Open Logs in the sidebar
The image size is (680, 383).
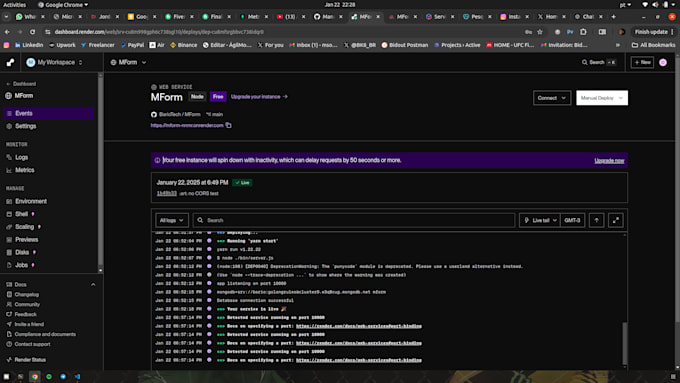pos(21,157)
